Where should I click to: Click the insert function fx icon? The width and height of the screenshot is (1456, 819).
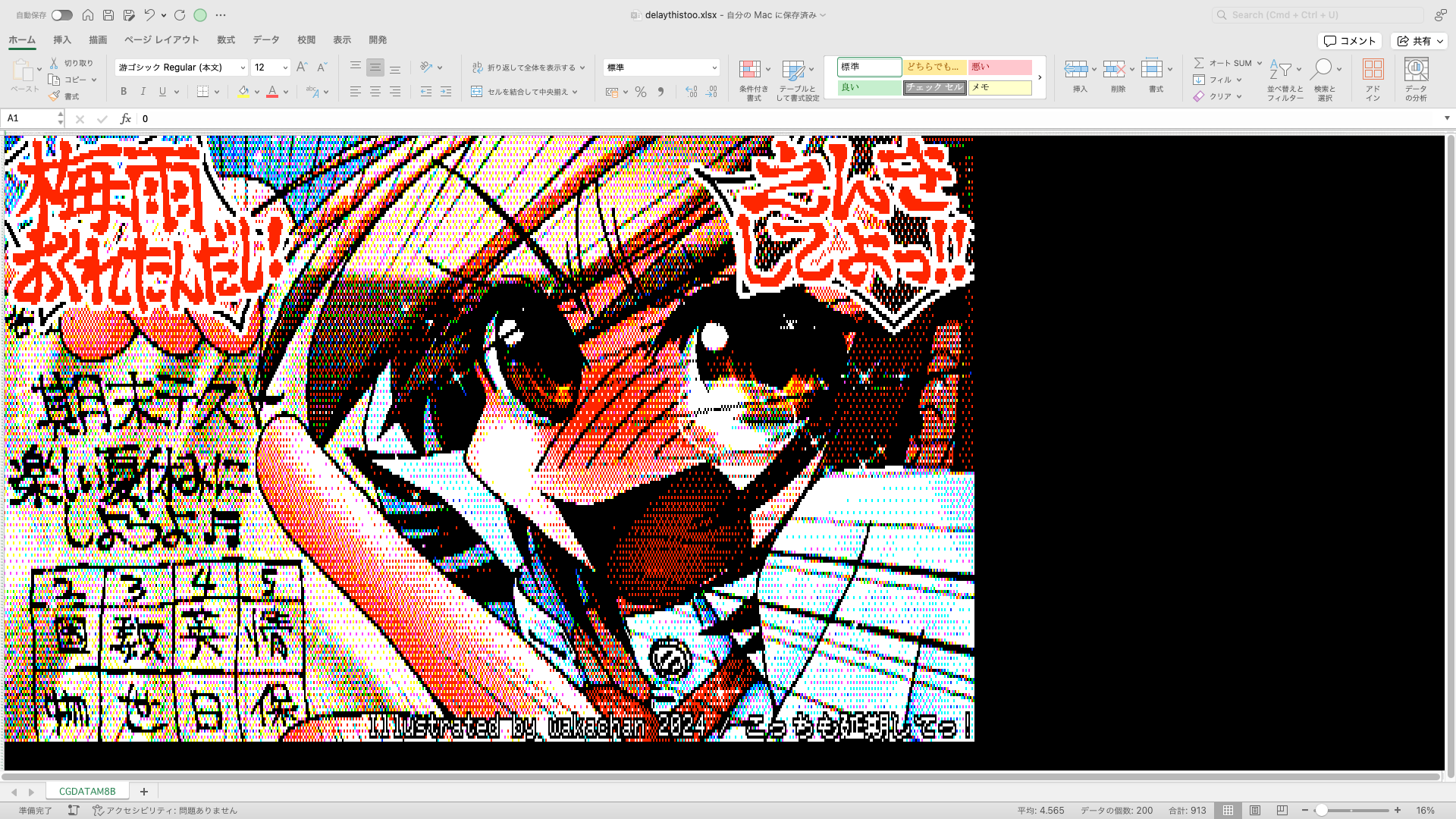click(x=126, y=119)
